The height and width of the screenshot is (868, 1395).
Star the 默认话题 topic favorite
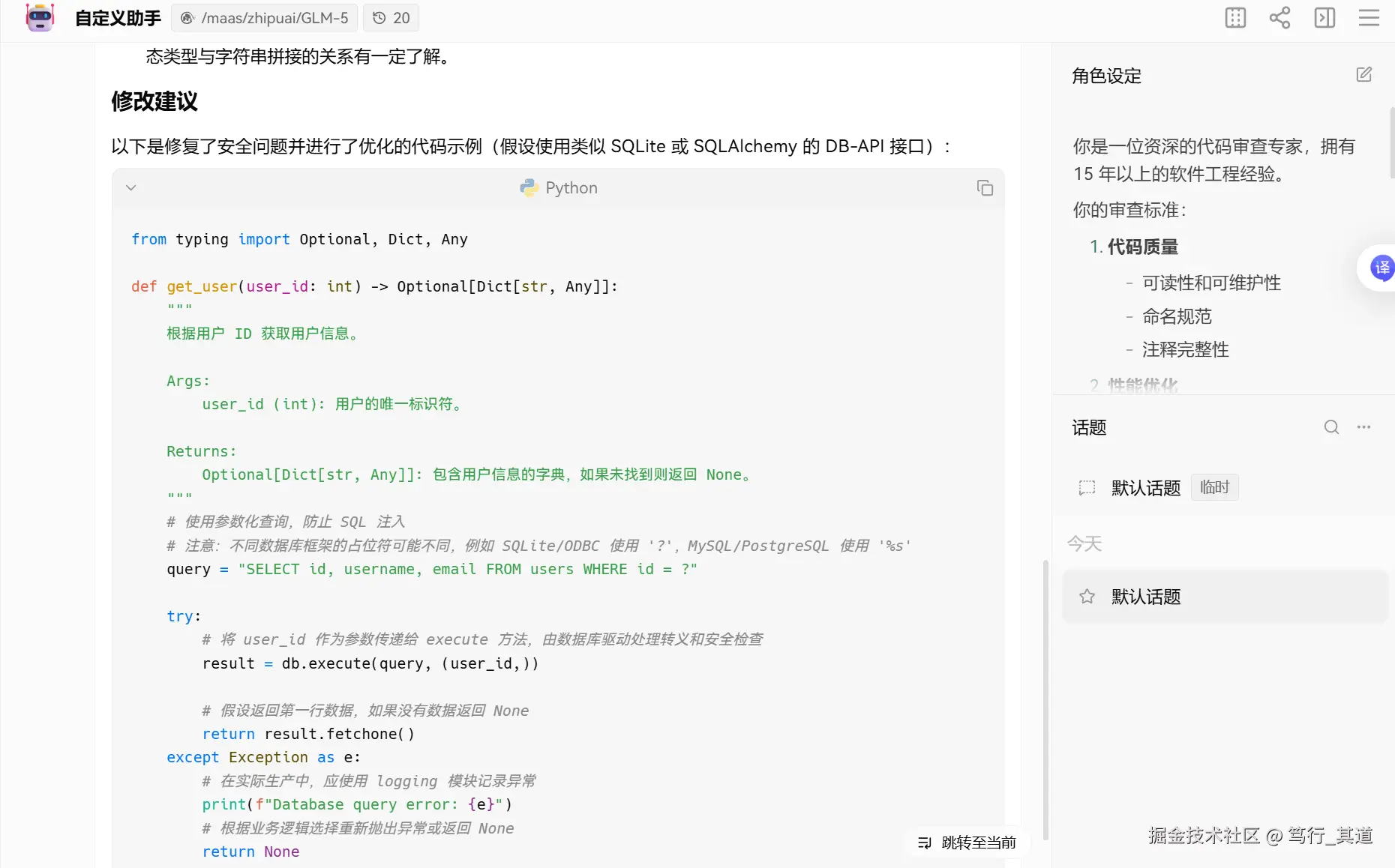pyautogui.click(x=1087, y=596)
